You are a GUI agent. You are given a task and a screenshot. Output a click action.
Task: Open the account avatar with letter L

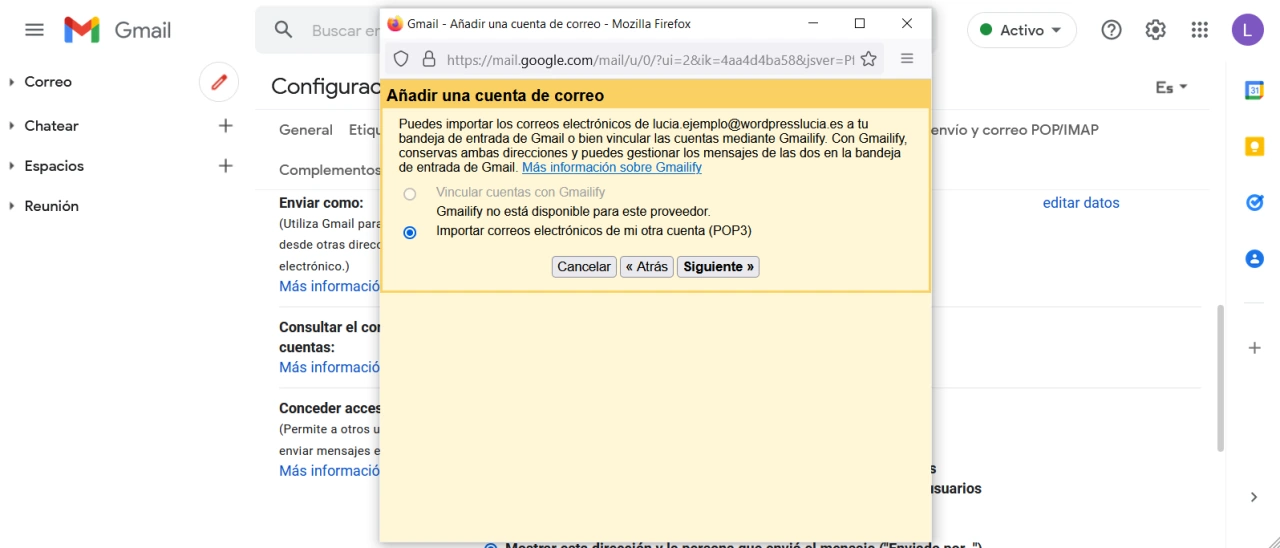pyautogui.click(x=1247, y=30)
